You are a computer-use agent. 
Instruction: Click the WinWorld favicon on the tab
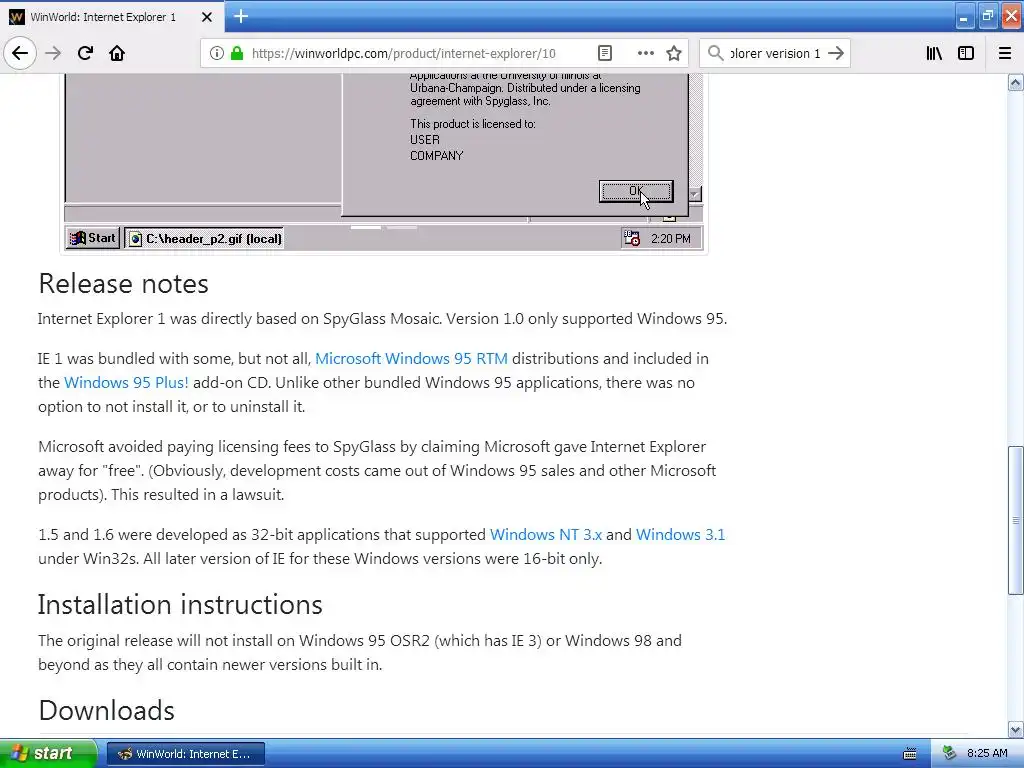16,17
